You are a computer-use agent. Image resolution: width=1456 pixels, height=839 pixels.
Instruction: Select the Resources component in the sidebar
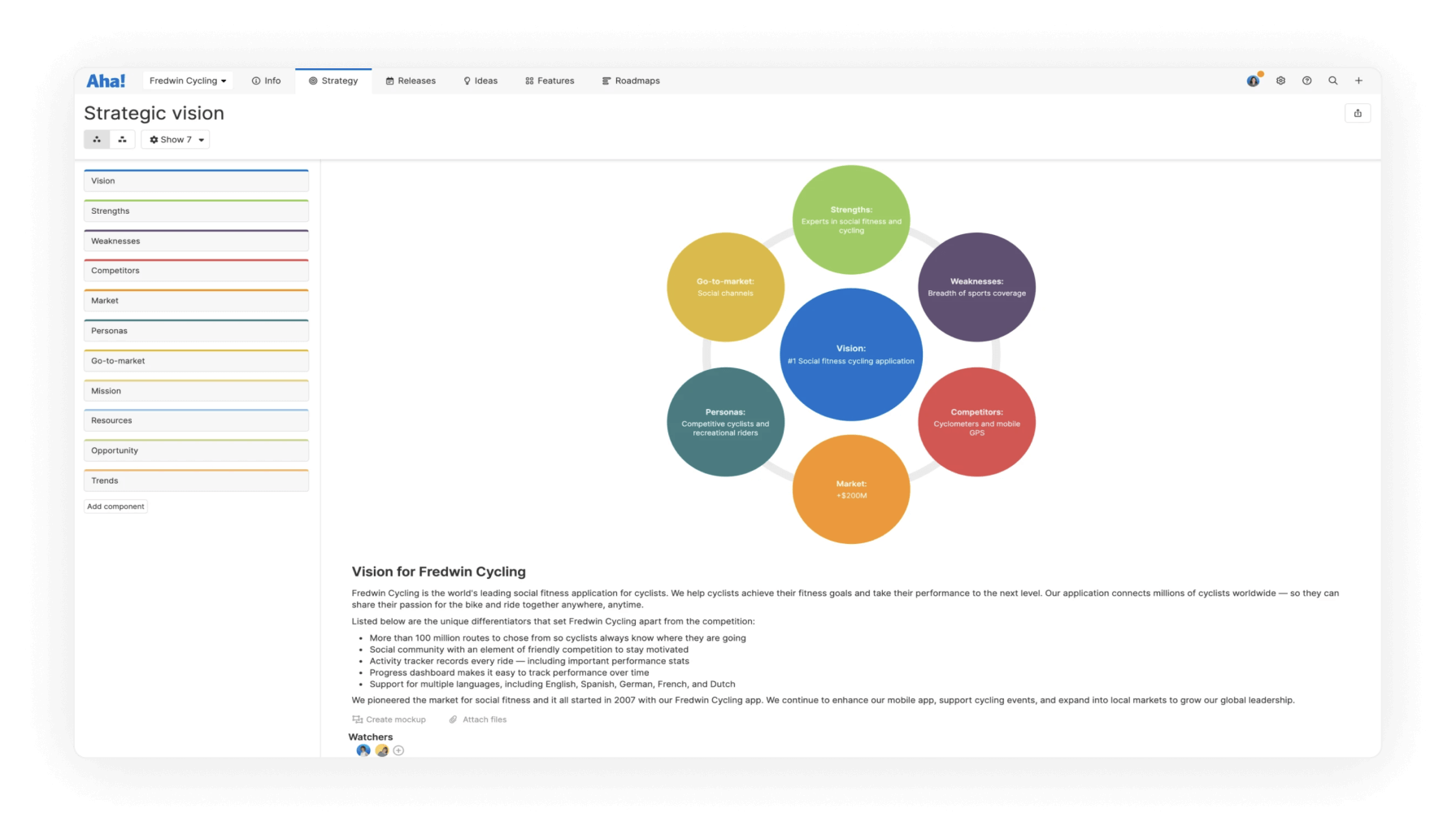click(x=196, y=420)
